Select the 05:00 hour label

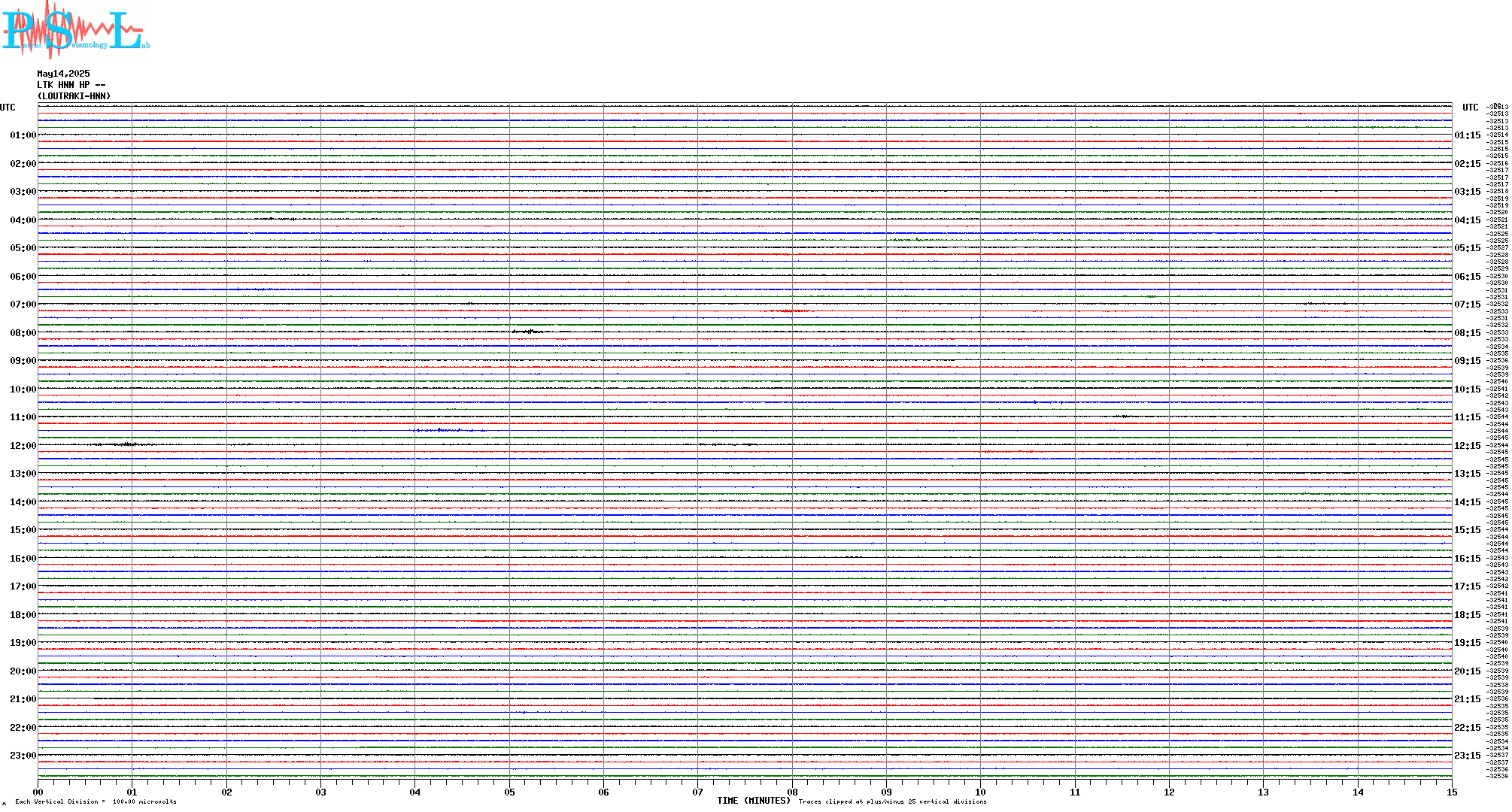click(23, 248)
